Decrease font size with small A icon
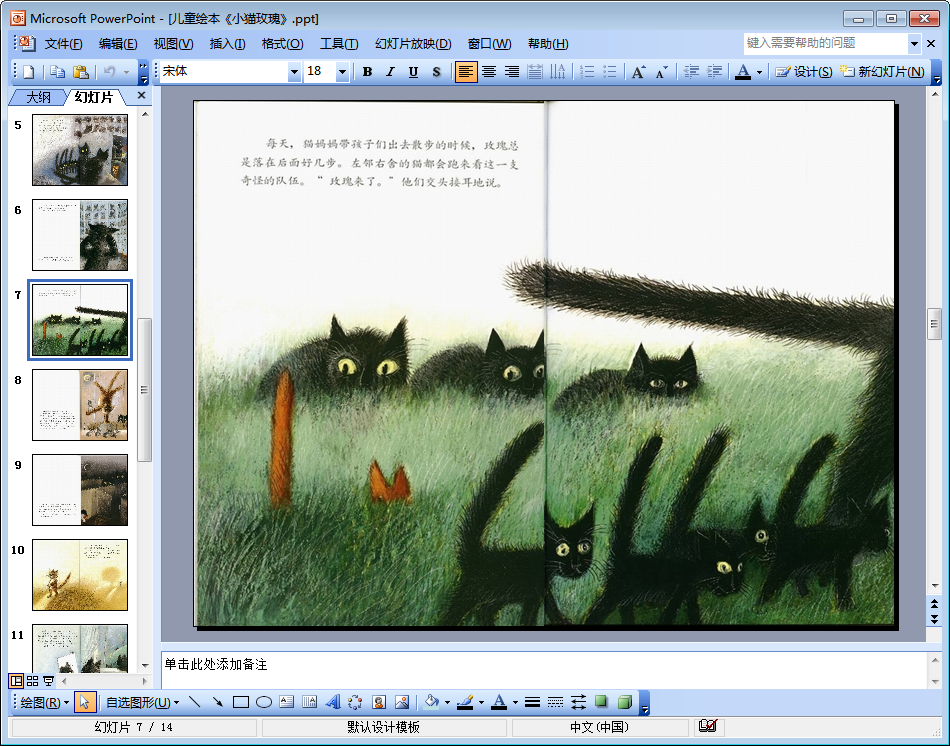The image size is (950, 746). [x=662, y=72]
